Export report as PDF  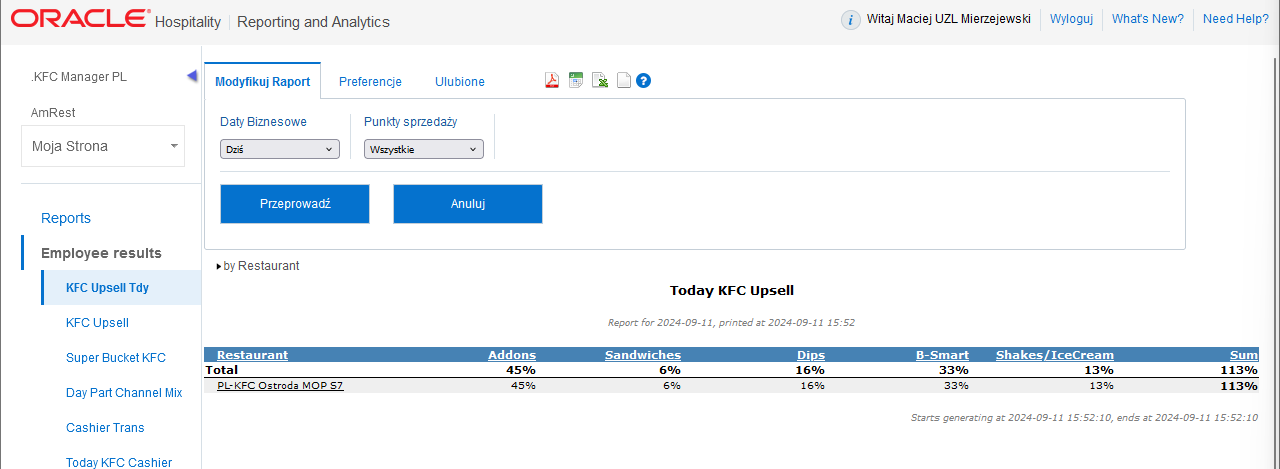point(551,81)
